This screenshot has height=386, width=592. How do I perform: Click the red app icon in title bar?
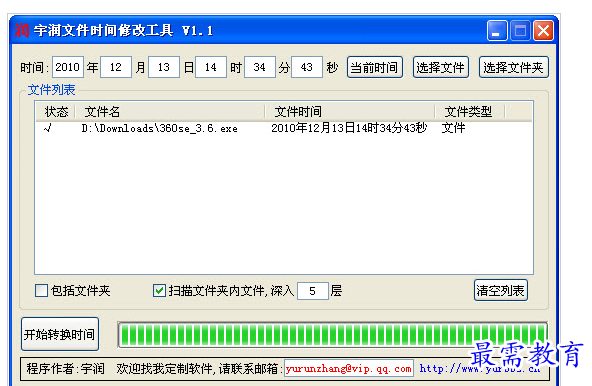pyautogui.click(x=22, y=30)
